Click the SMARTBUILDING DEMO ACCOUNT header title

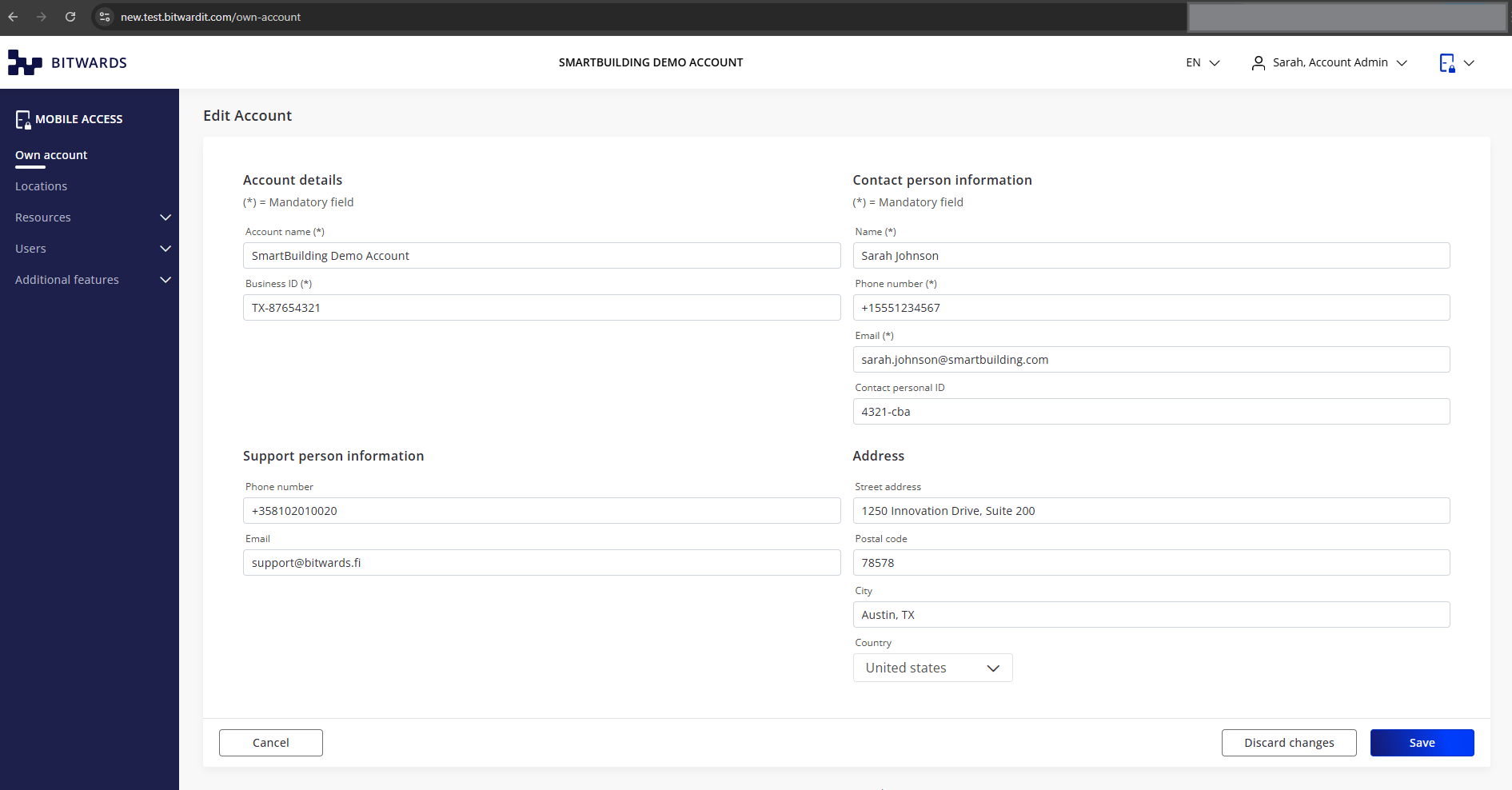651,62
